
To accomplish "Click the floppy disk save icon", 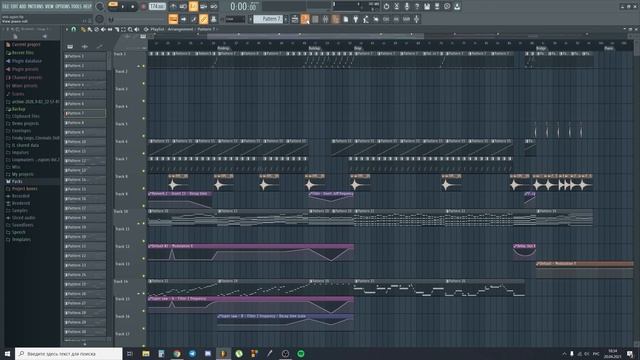I will pyautogui.click(x=427, y=7).
